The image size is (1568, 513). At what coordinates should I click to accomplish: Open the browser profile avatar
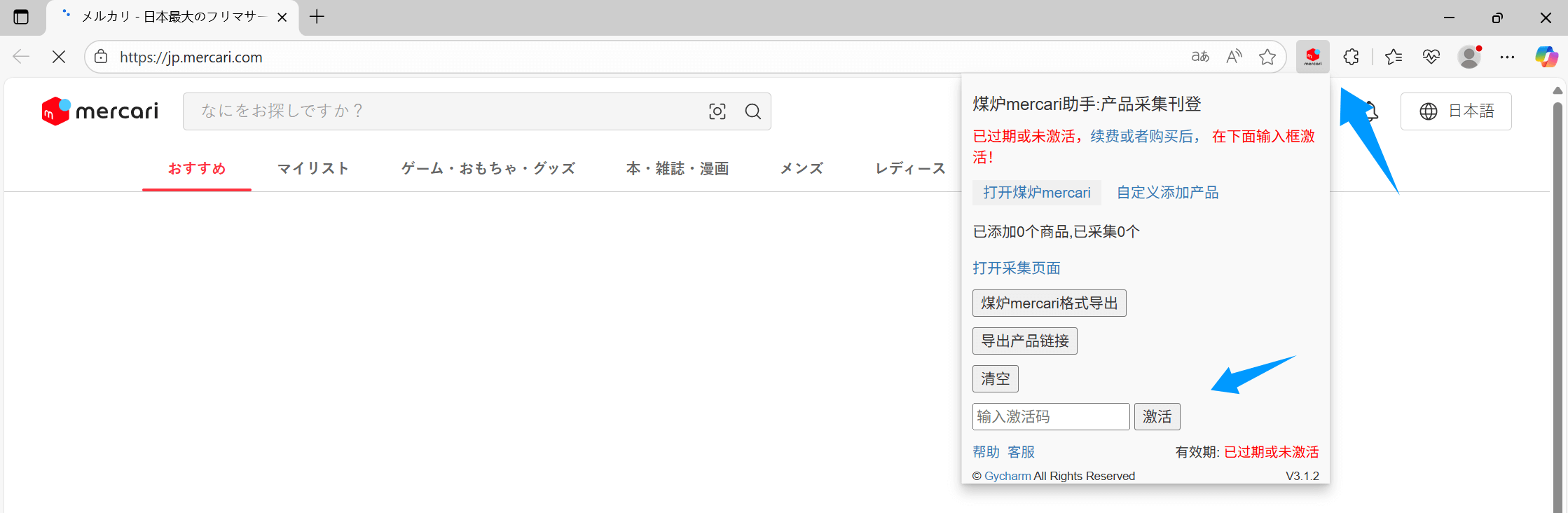pyautogui.click(x=1469, y=57)
